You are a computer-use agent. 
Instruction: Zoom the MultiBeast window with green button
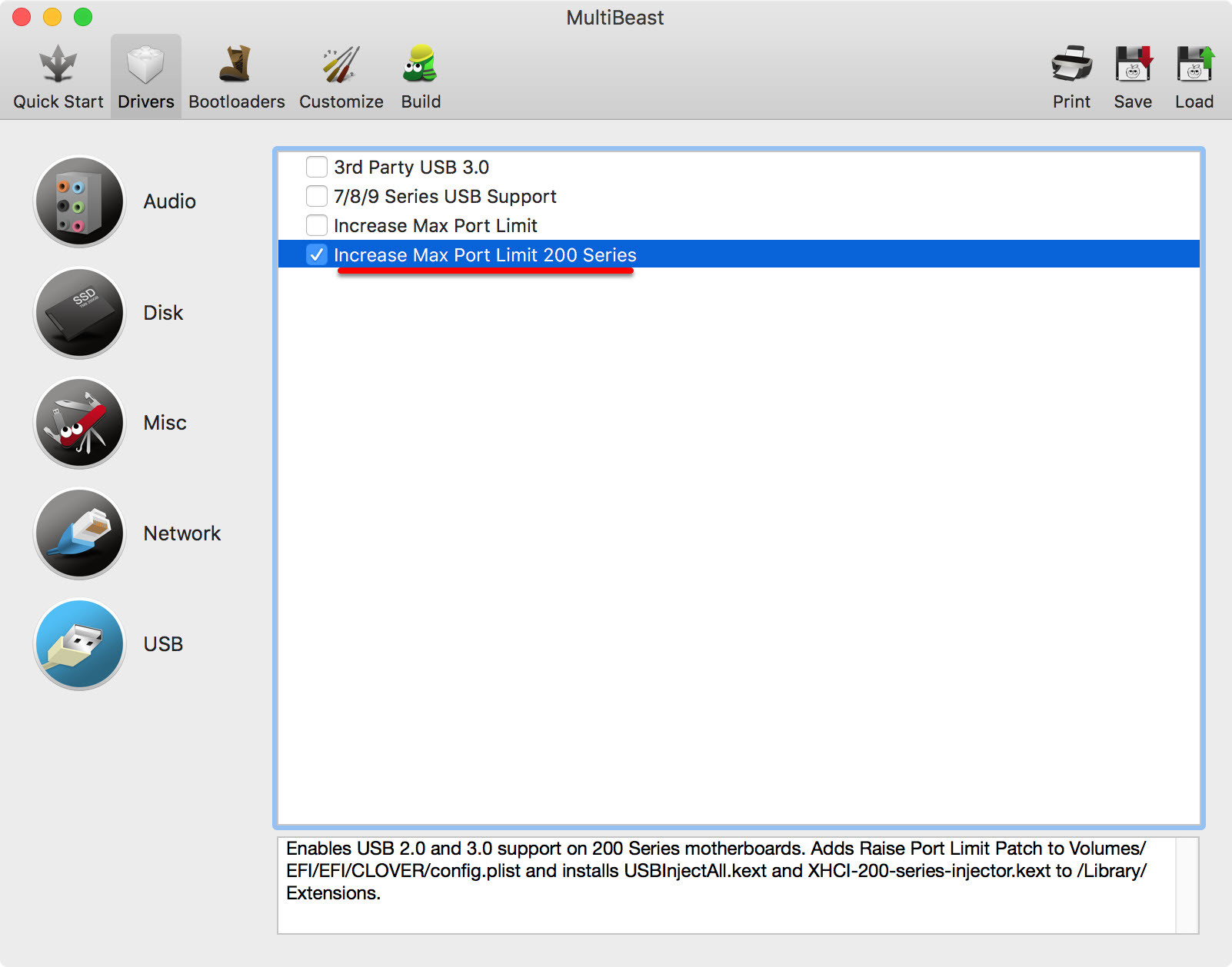click(x=83, y=17)
